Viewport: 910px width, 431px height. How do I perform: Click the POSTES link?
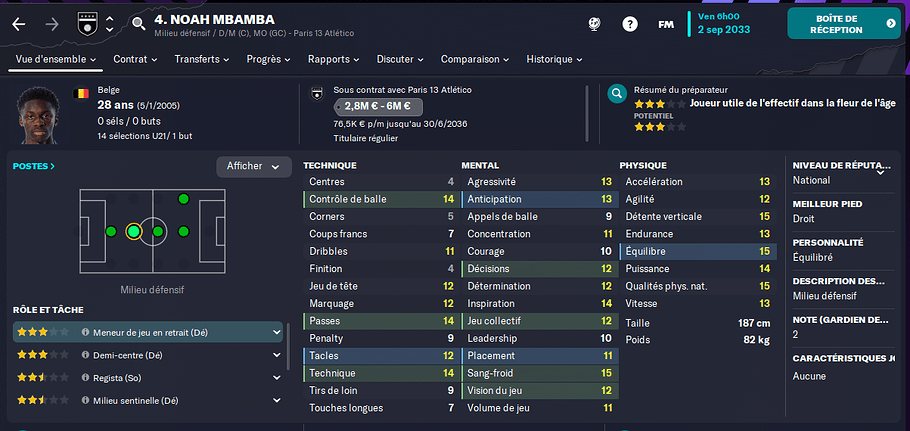[34, 166]
